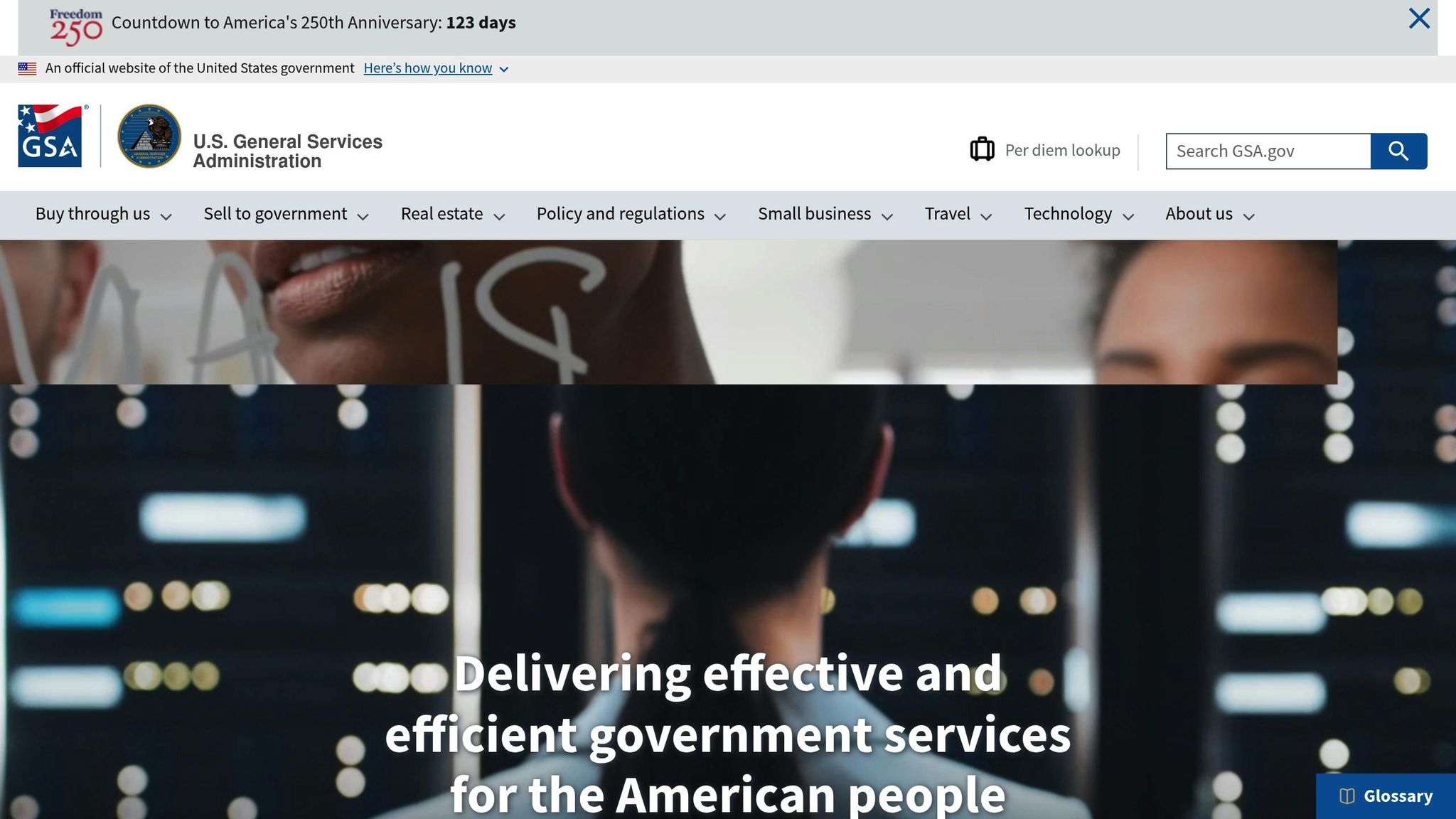Dismiss the countdown anniversary banner

coord(1419,18)
